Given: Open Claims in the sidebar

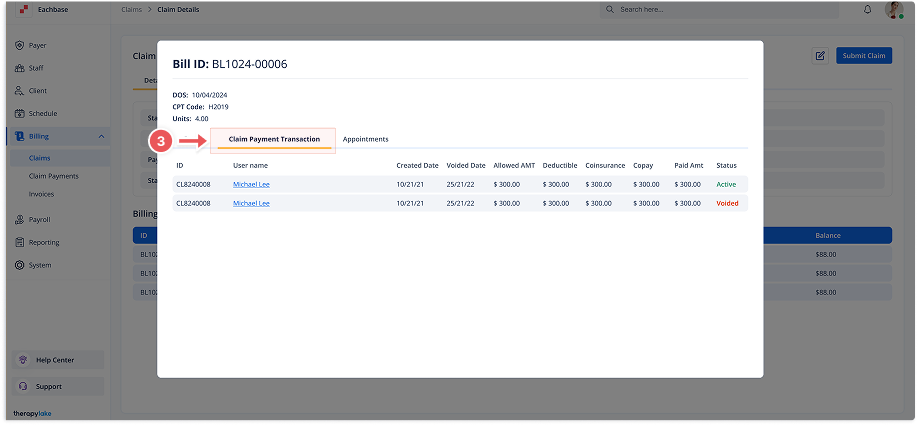Looking at the screenshot, I should tap(39, 158).
